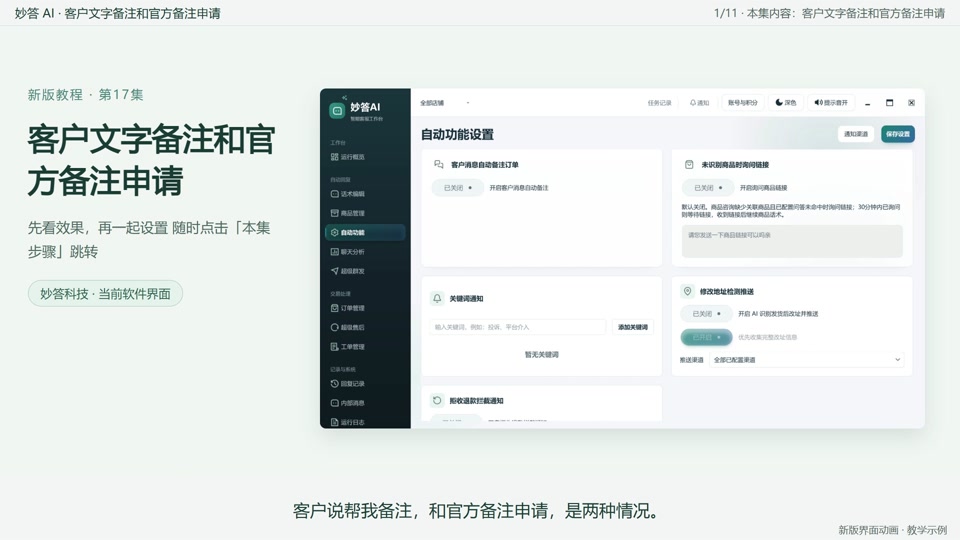
Task: Expand the 全部店铺 store dropdown
Action: click(444, 103)
